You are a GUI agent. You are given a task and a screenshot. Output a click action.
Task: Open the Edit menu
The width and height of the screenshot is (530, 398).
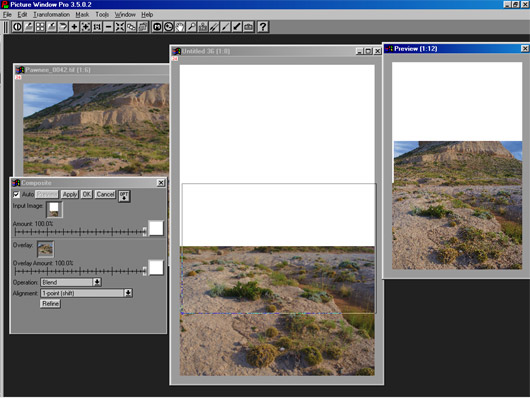tap(22, 15)
